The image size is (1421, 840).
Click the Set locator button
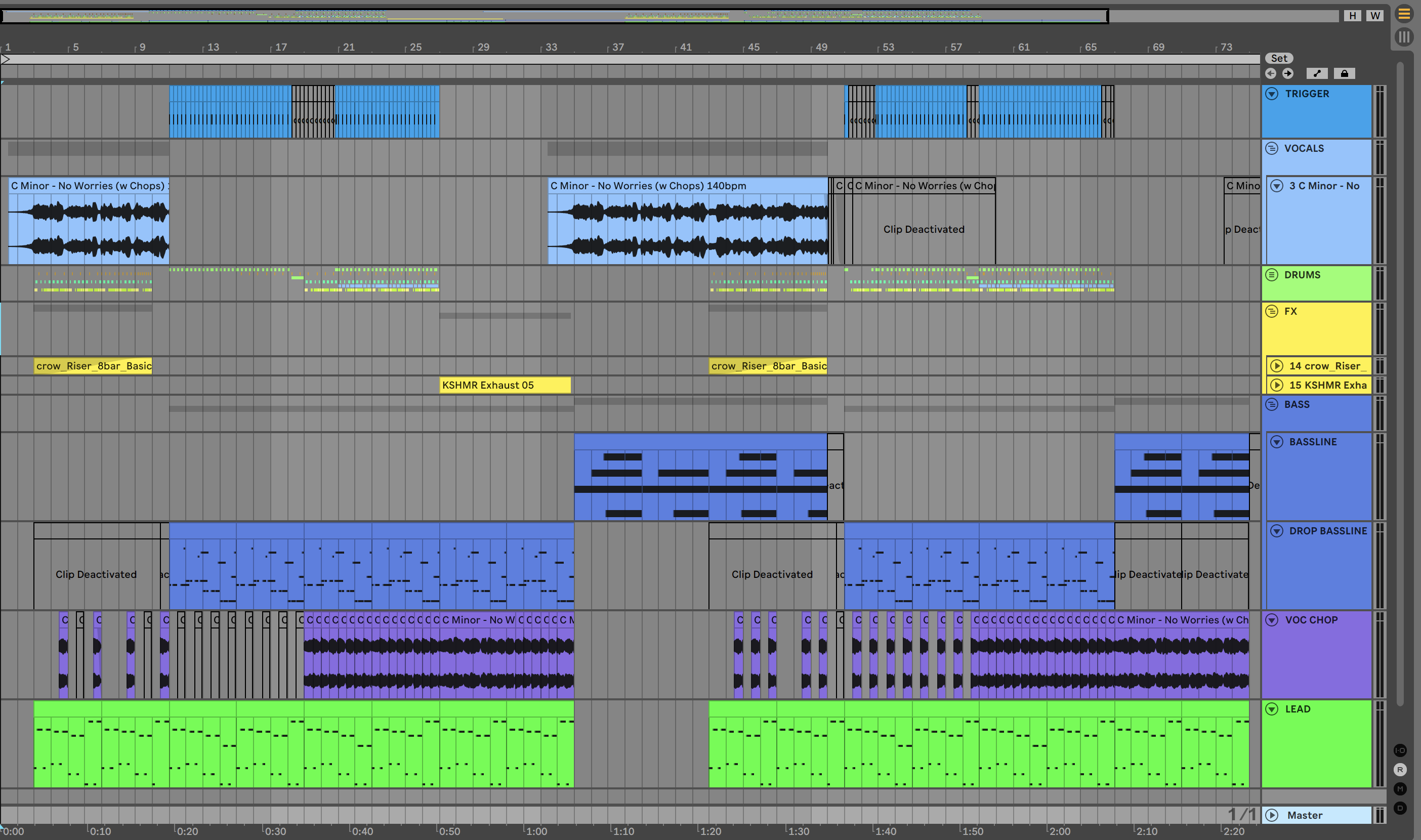[x=1279, y=58]
